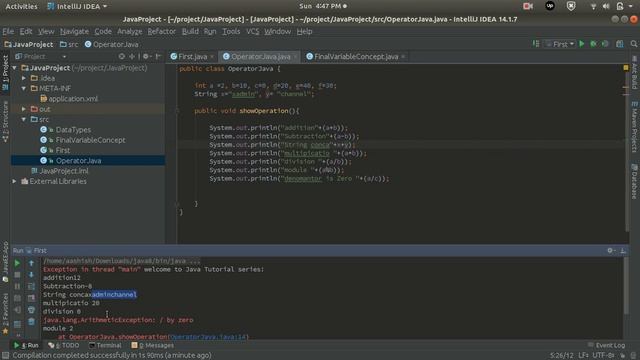Image resolution: width=640 pixels, height=360 pixels.
Task: Select DataTypes class in the project tree
Action: (73, 130)
